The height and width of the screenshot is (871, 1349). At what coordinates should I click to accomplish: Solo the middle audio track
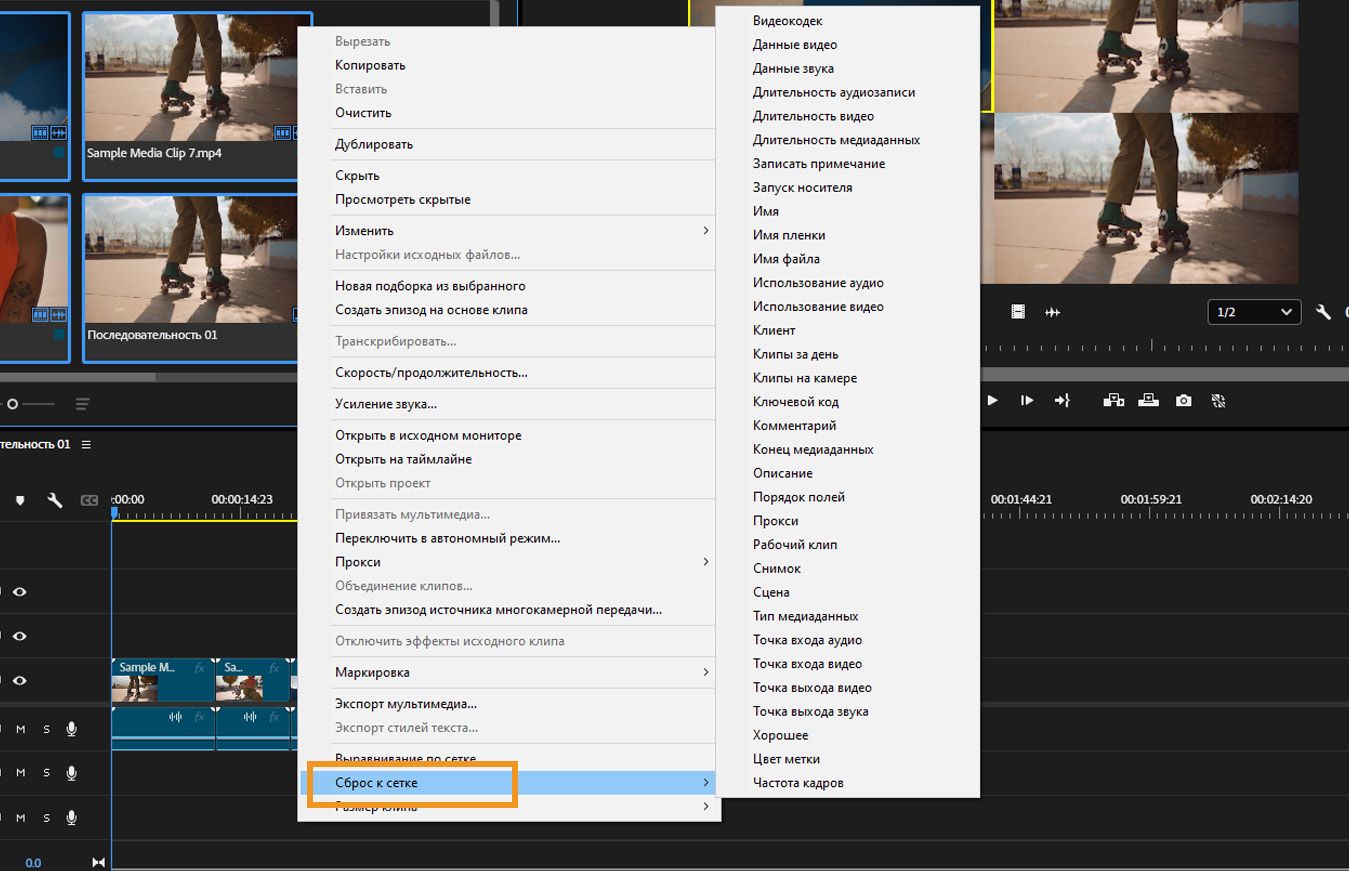[x=46, y=773]
